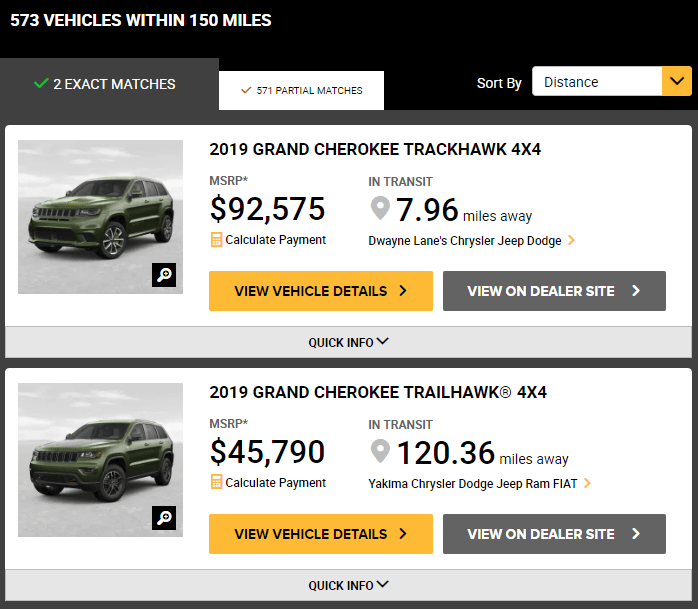Click arrow beside Dwayne Lane's dealer name
Image resolution: width=698 pixels, height=609 pixels.
click(571, 241)
